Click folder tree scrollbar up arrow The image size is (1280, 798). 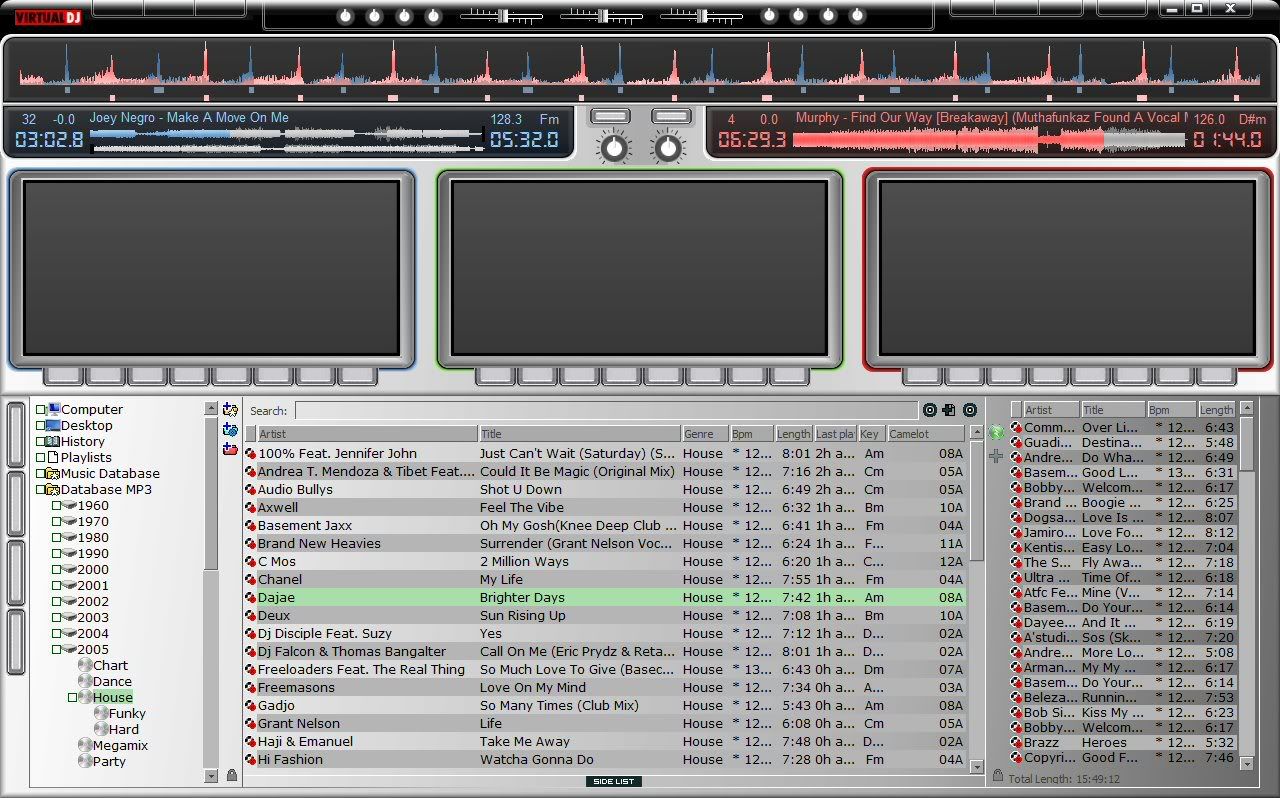pos(211,409)
